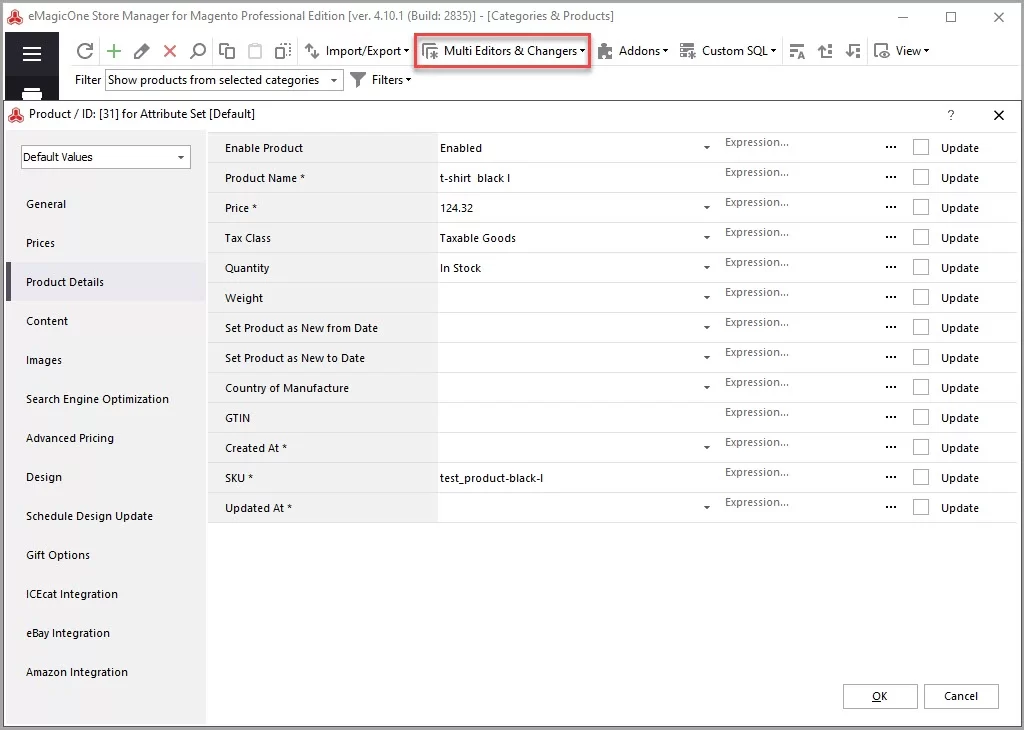
Task: Open ellipsis for Created At expression
Action: coord(891,448)
